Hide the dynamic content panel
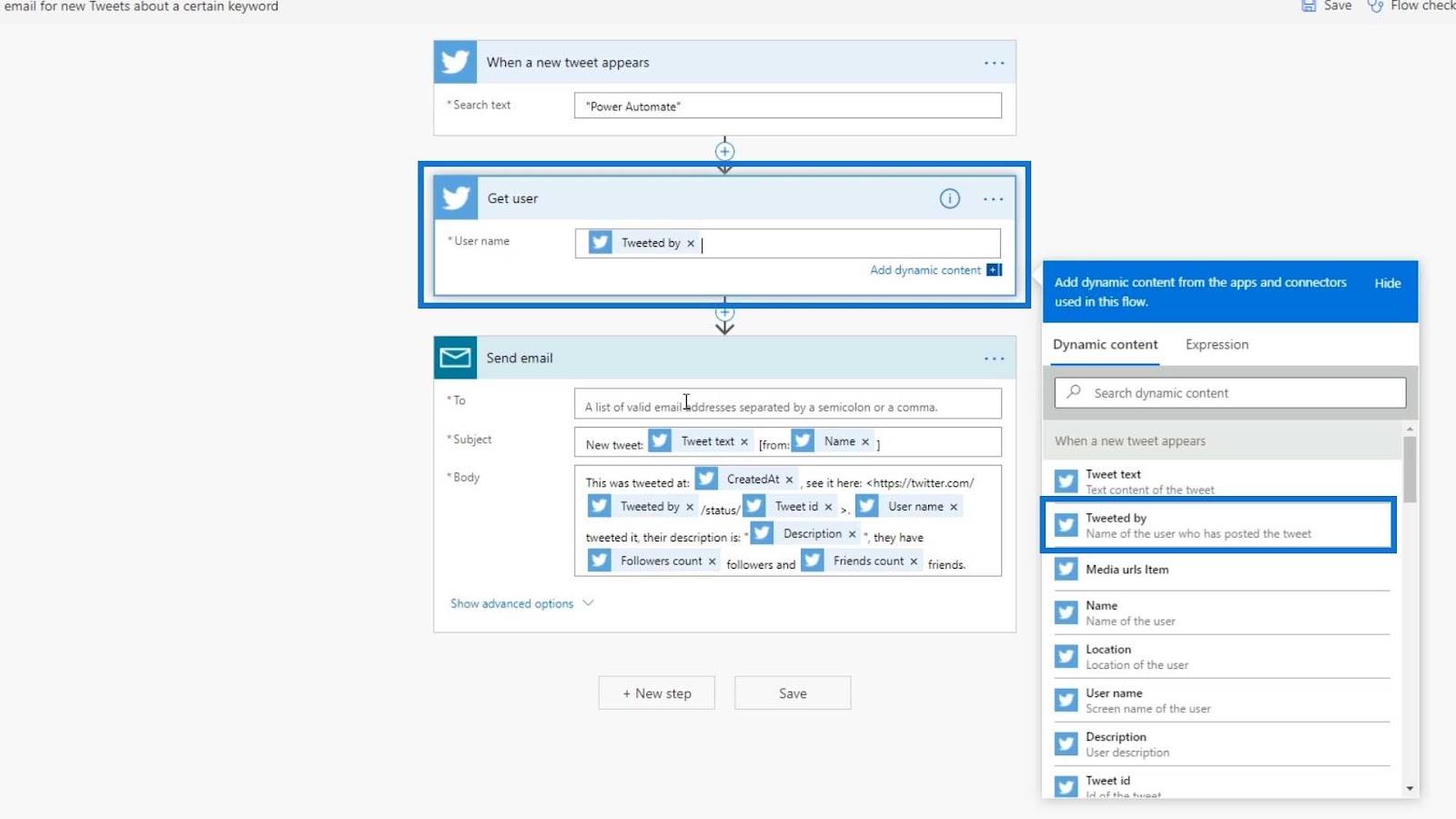Viewport: 1456px width, 819px height. pos(1388,283)
